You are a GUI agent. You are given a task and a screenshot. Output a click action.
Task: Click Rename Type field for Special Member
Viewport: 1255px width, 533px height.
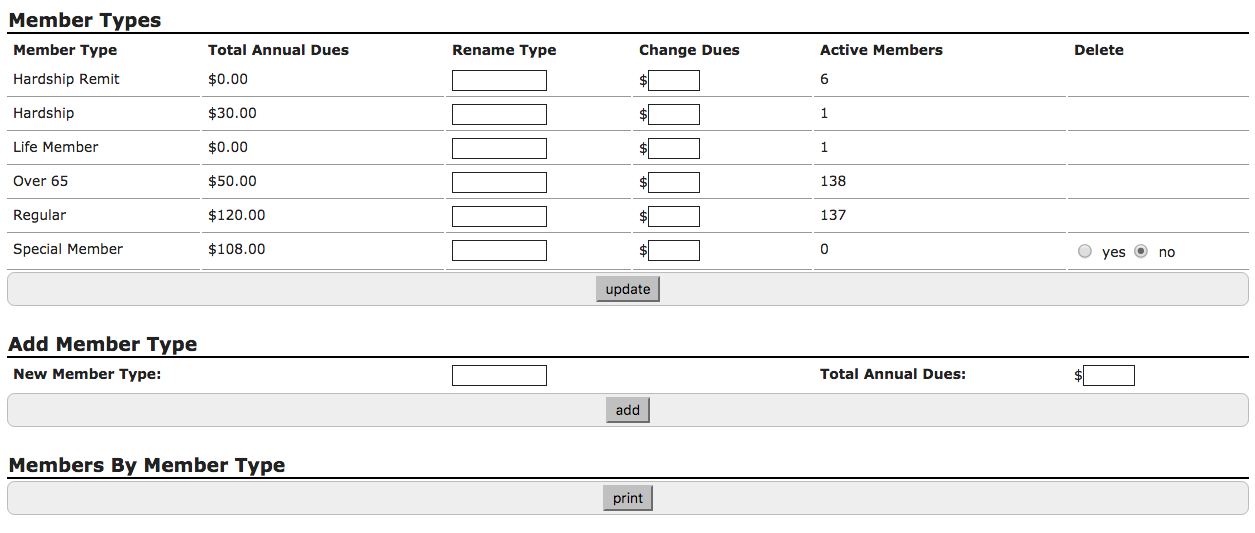pyautogui.click(x=499, y=251)
